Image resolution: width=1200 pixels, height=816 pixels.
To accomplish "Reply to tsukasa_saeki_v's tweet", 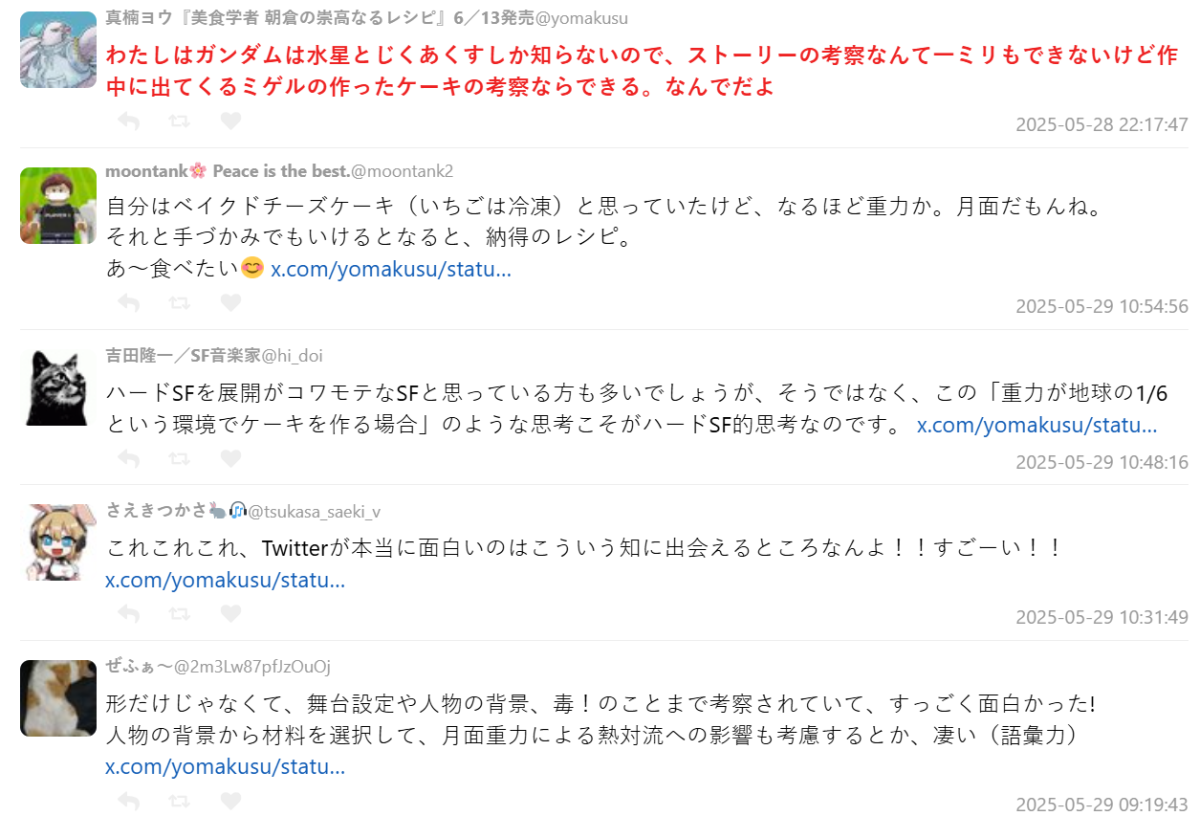I will tap(128, 613).
